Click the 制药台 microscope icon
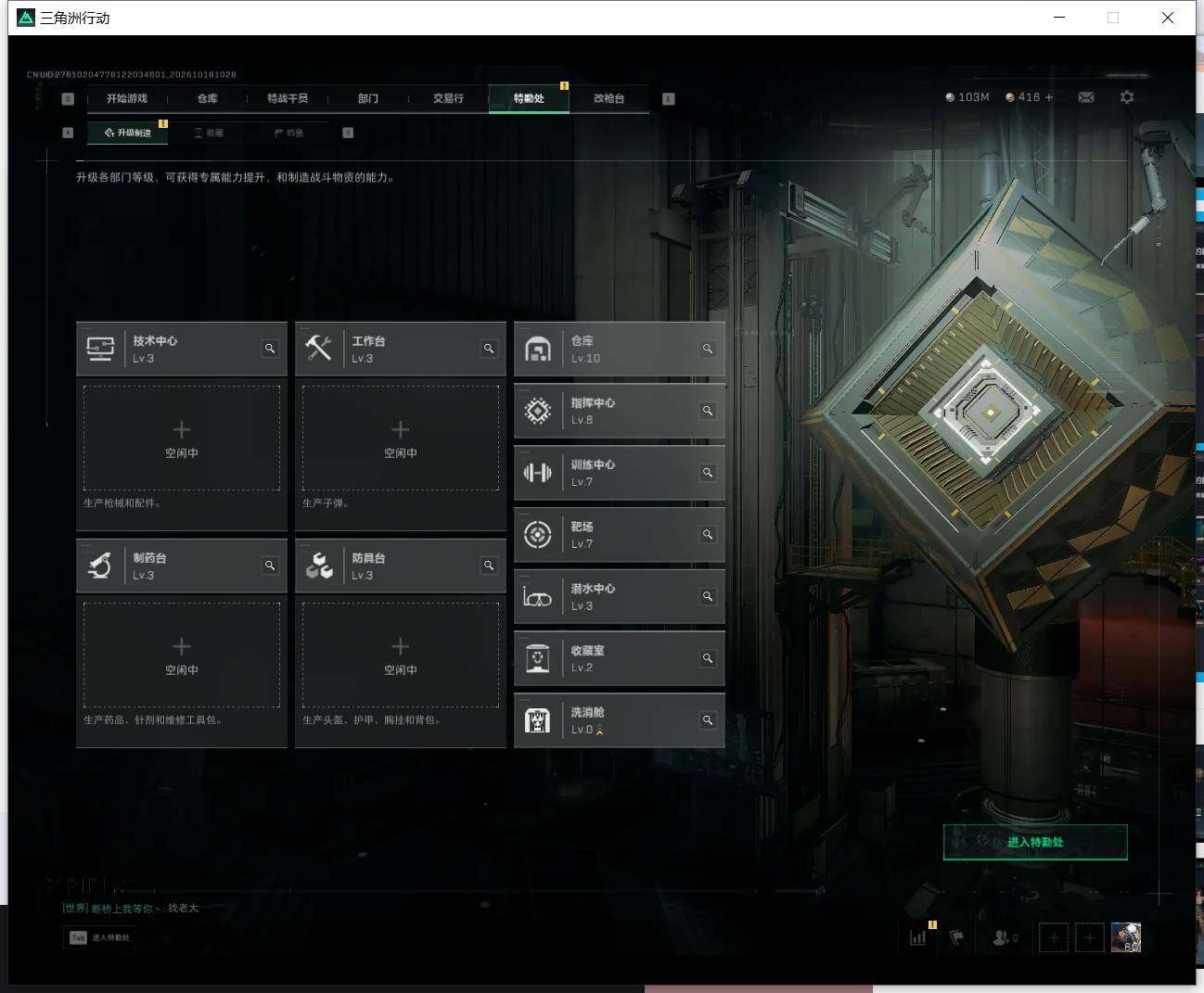 [x=100, y=566]
